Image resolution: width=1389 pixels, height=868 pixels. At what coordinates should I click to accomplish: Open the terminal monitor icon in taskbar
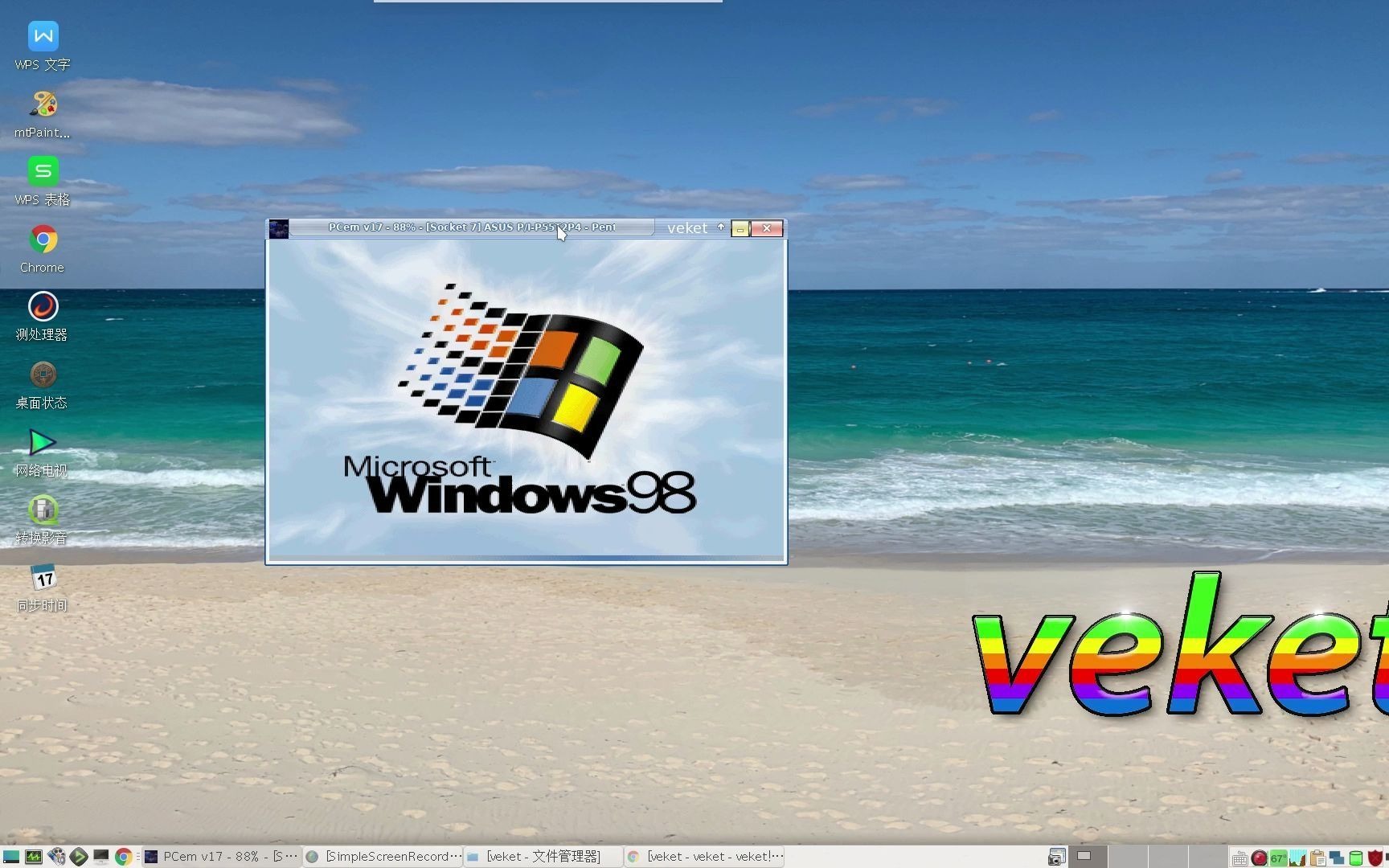[x=101, y=857]
